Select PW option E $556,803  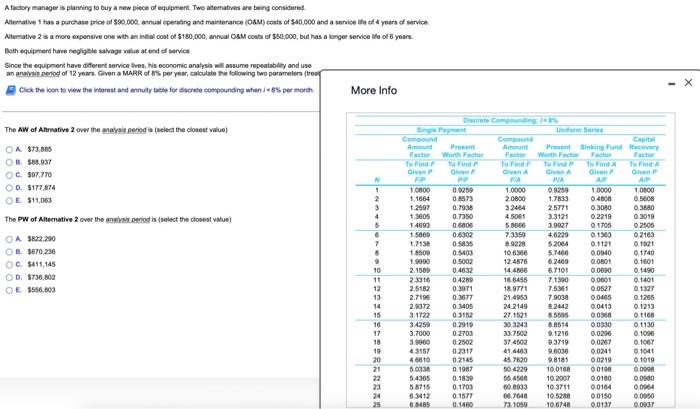point(9,290)
